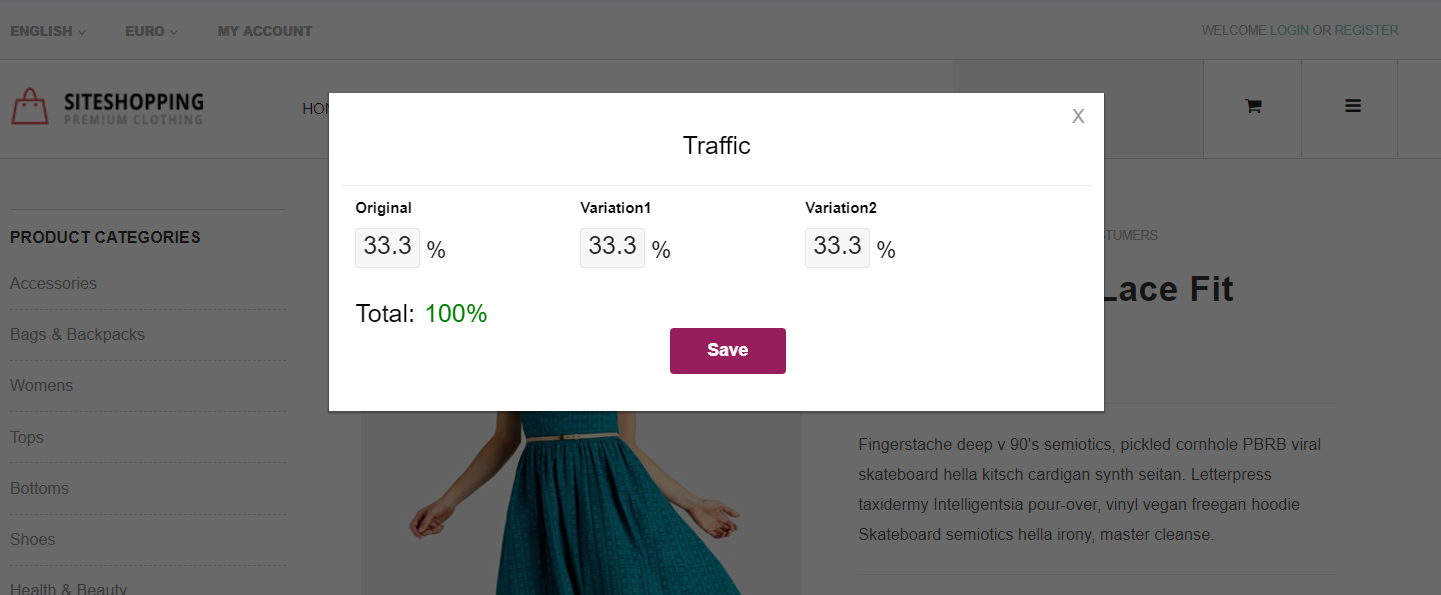Image resolution: width=1441 pixels, height=595 pixels.
Task: Edit the Original traffic percentage field
Action: (x=387, y=247)
